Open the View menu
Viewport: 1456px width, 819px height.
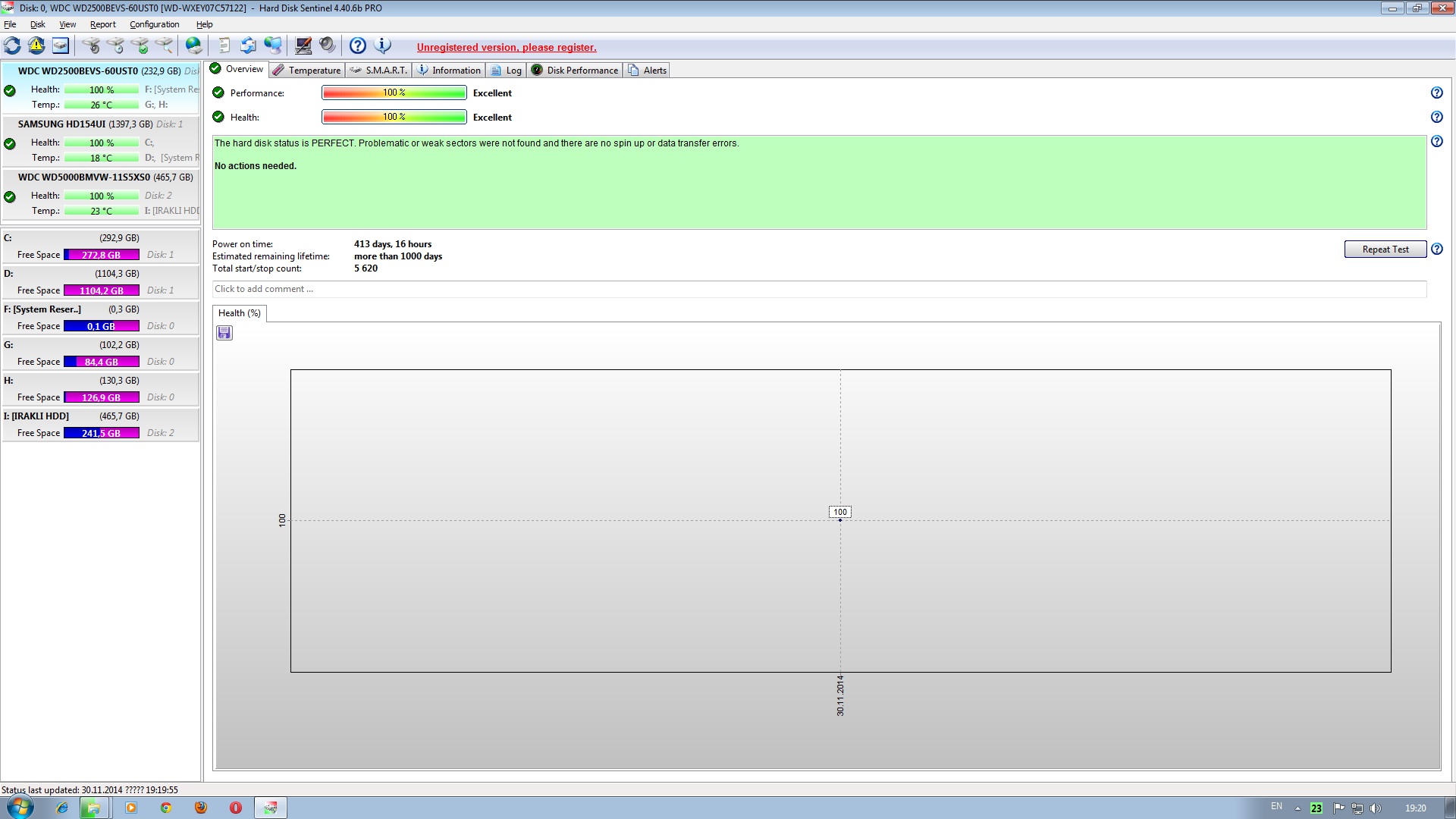(67, 24)
